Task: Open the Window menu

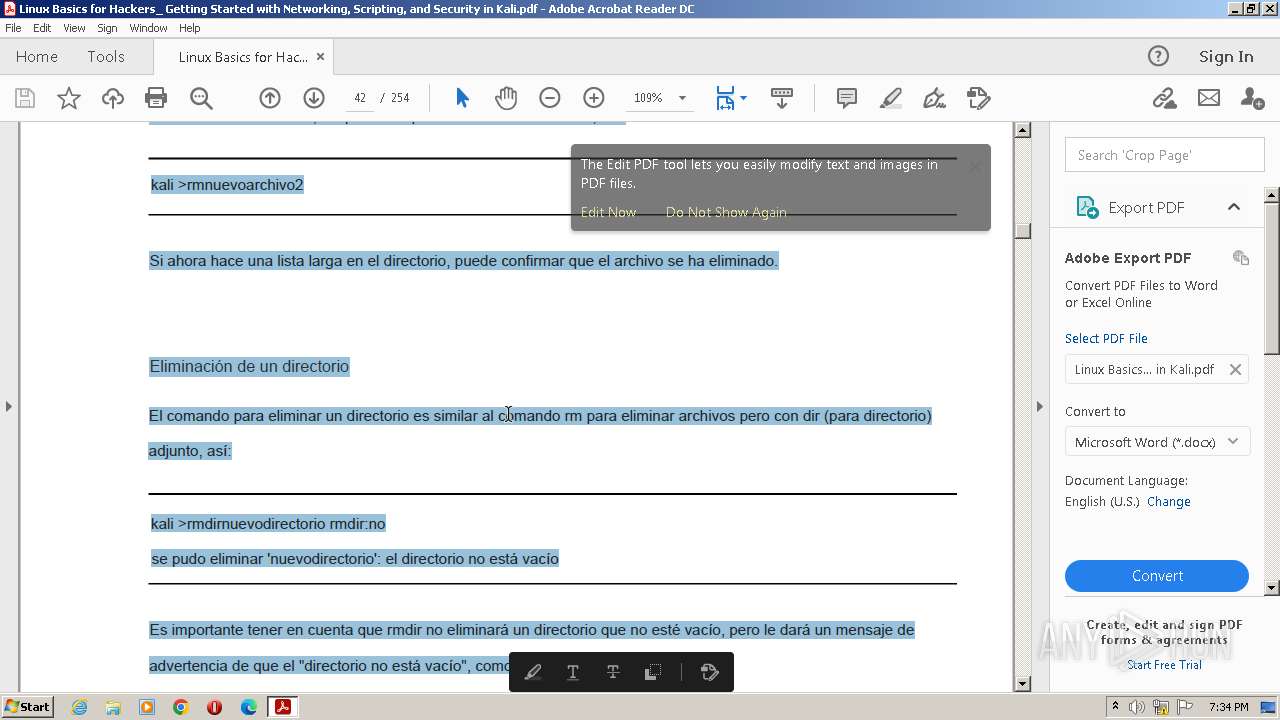Action: pos(148,28)
